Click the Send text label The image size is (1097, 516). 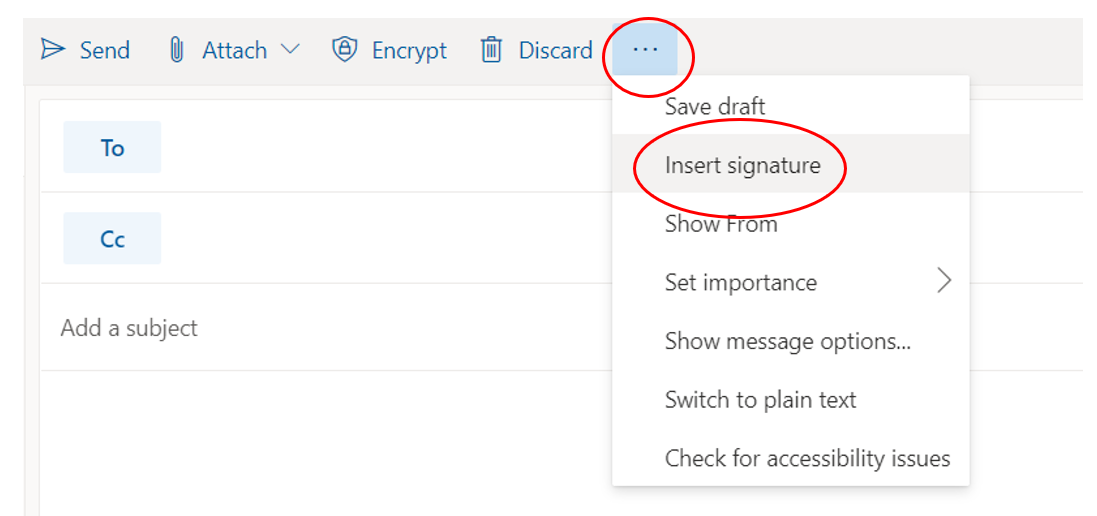(x=105, y=50)
